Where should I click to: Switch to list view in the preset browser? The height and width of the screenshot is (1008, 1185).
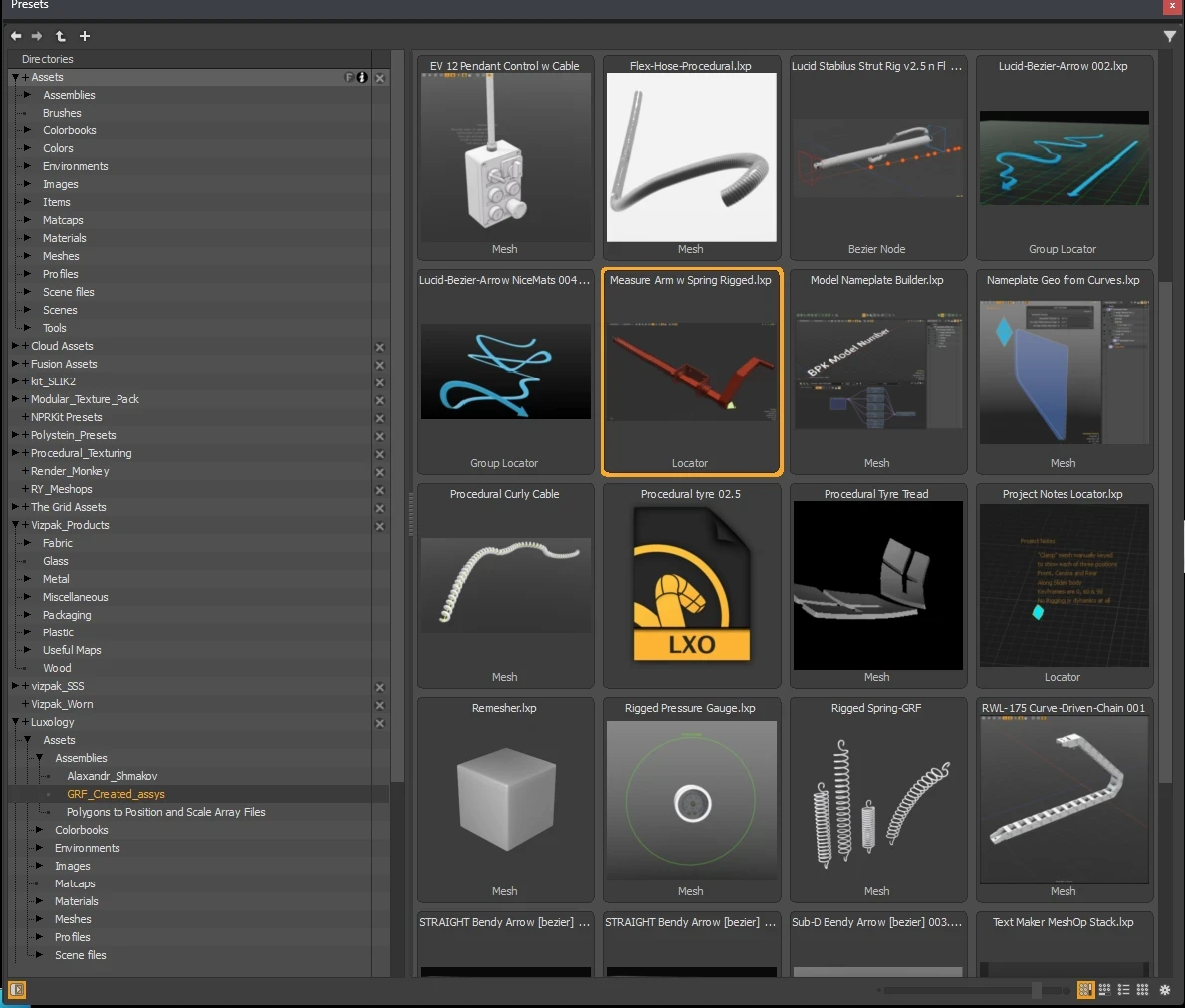[1122, 990]
